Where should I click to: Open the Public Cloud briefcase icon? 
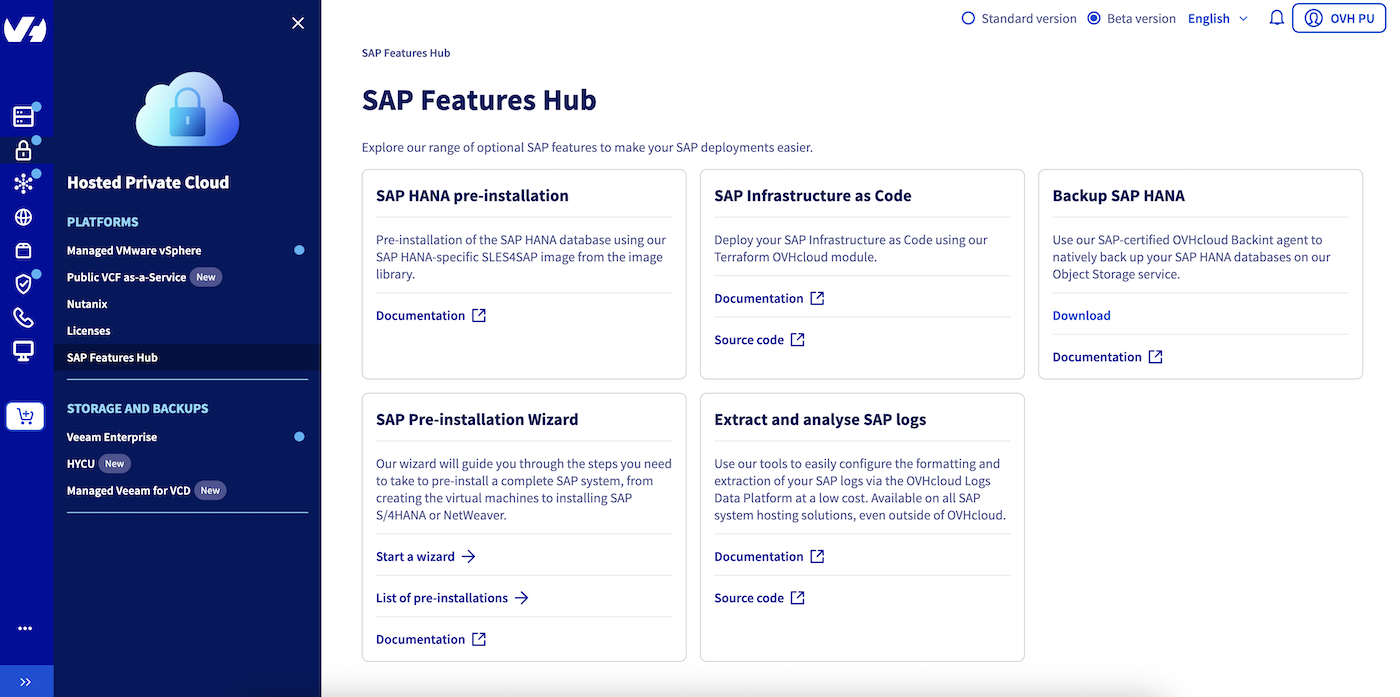pyautogui.click(x=25, y=250)
